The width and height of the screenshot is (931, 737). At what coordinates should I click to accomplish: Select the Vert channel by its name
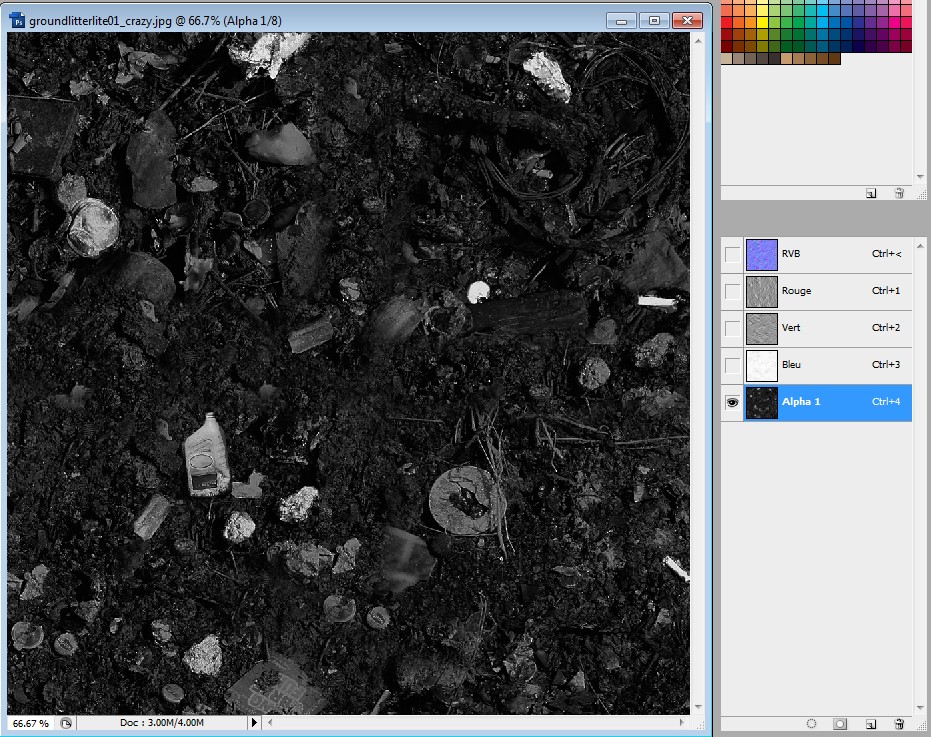pos(791,327)
